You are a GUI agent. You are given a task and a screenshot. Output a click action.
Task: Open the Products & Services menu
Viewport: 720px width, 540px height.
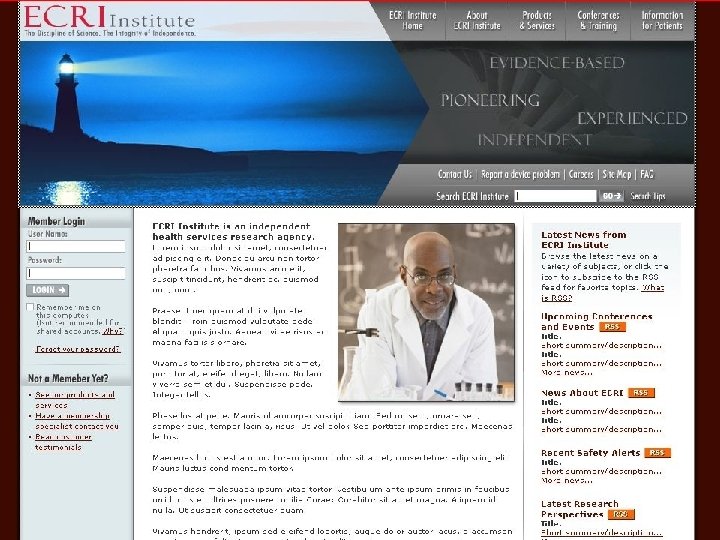pos(537,21)
